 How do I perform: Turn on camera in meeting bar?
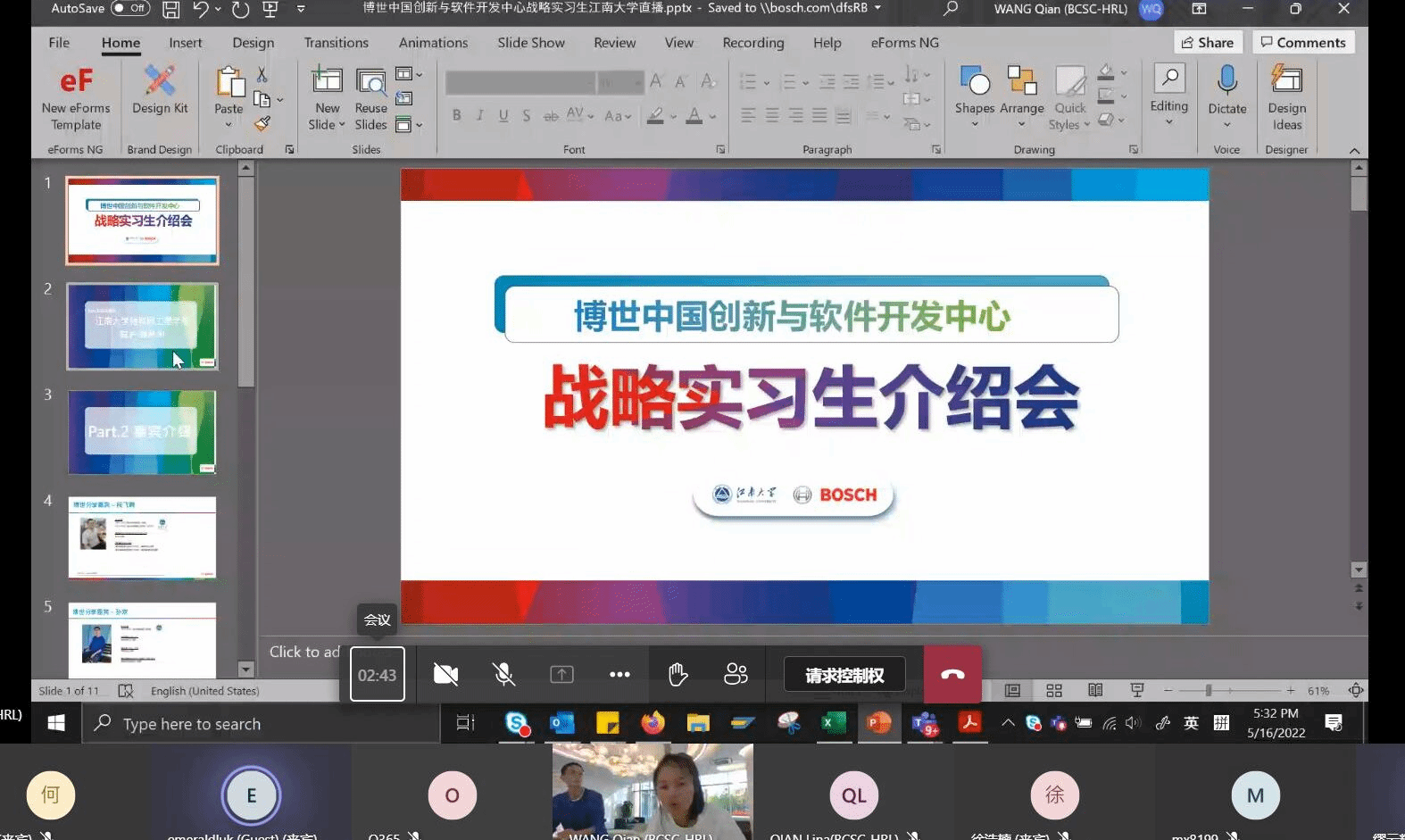445,675
